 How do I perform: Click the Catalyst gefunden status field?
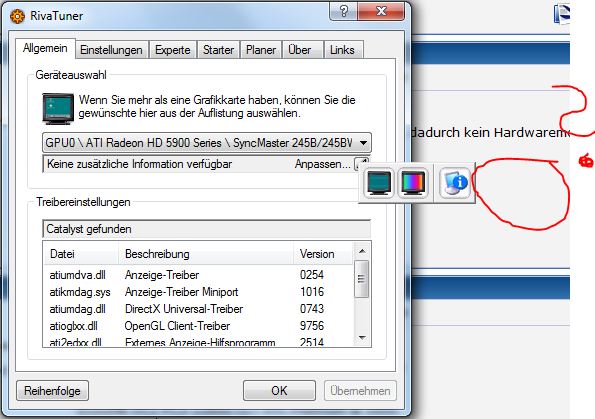click(x=207, y=229)
